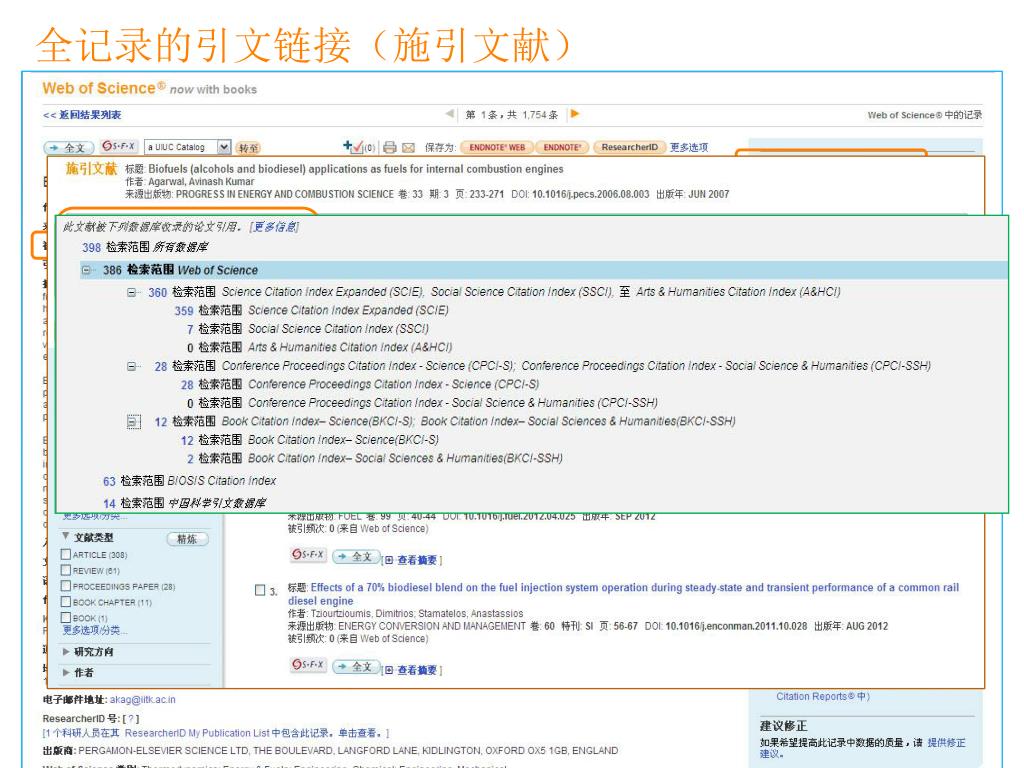Open 63 BIOSIS Citation Index link
The image size is (1024, 768).
pyautogui.click(x=109, y=481)
